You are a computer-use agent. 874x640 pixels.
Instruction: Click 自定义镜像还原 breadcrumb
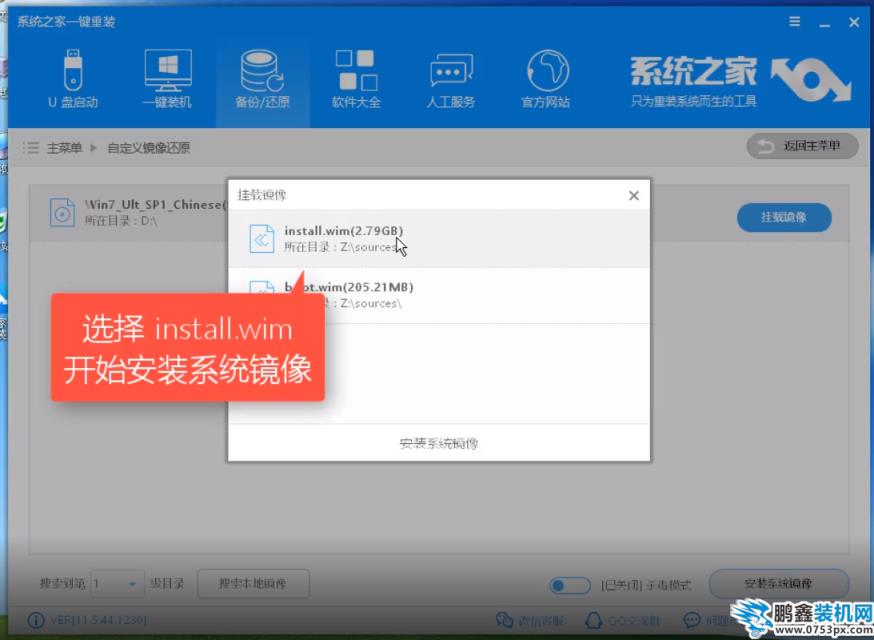(x=149, y=148)
